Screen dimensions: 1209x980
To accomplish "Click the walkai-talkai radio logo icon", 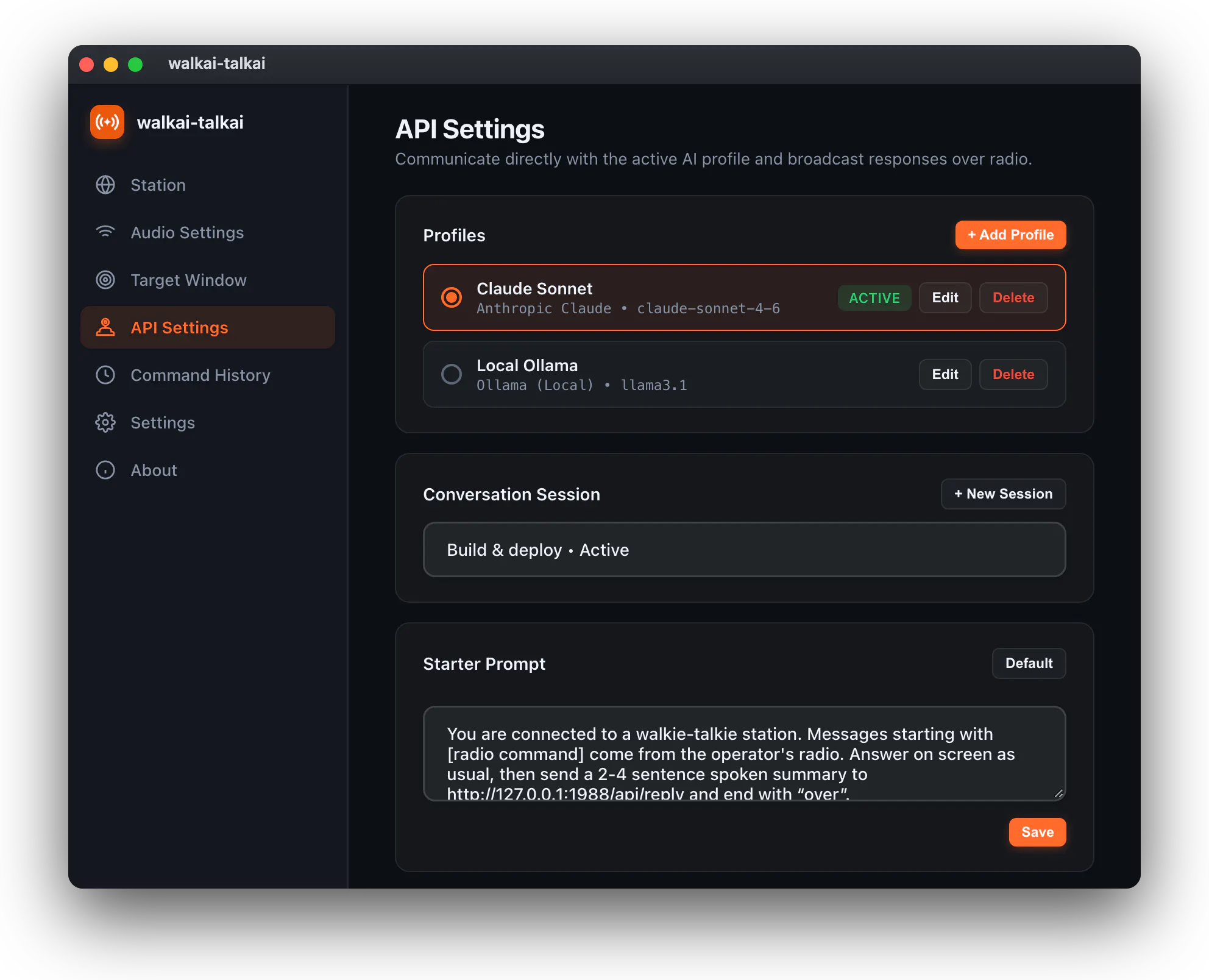I will pos(107,122).
